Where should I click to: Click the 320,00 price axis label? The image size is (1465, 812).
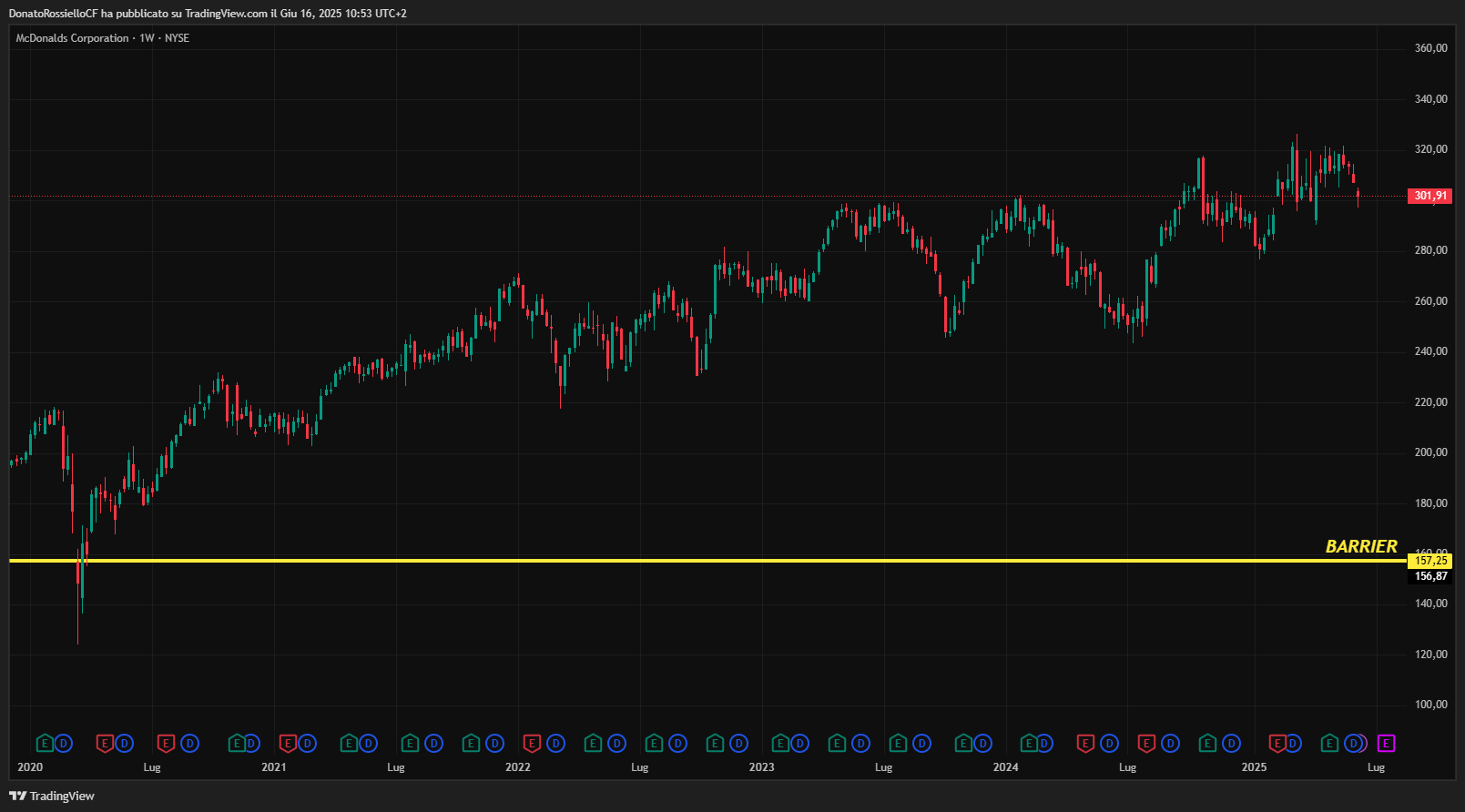pos(1431,149)
